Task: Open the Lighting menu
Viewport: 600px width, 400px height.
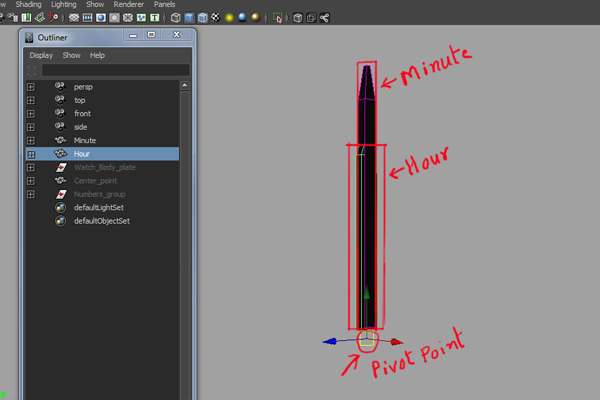Action: click(x=64, y=4)
